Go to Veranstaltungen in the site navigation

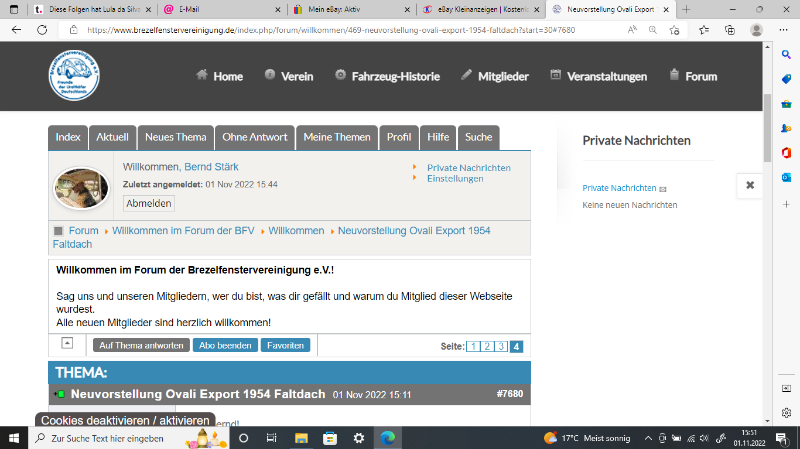pyautogui.click(x=598, y=76)
